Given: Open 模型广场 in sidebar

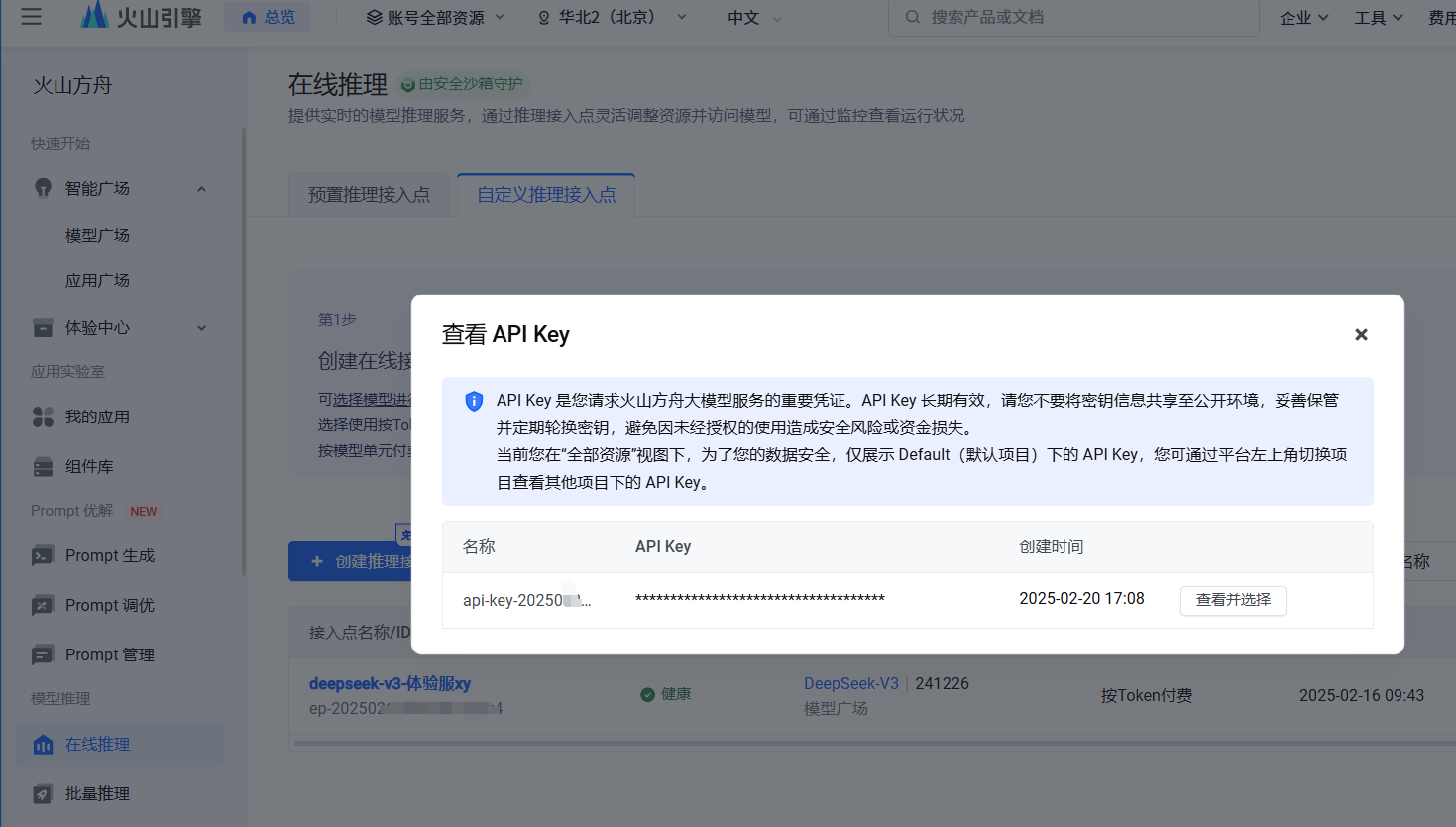Looking at the screenshot, I should 97,235.
